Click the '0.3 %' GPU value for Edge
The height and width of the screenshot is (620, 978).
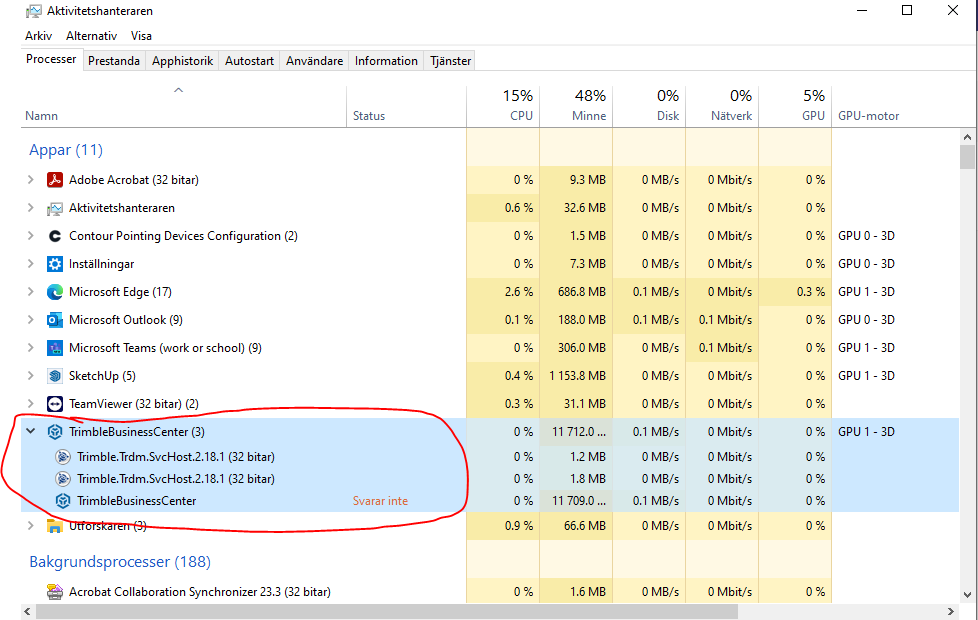(810, 292)
